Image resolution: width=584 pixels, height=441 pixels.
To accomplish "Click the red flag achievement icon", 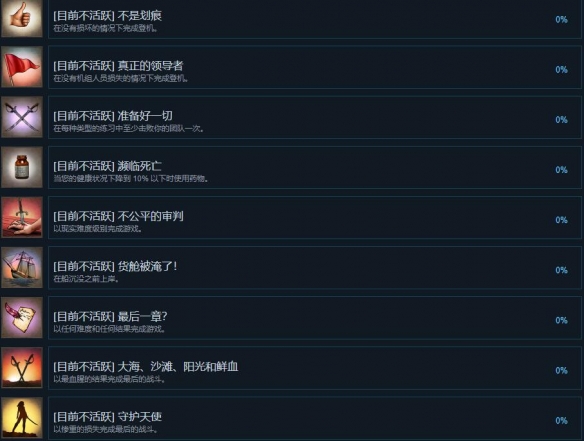I will coord(22,67).
